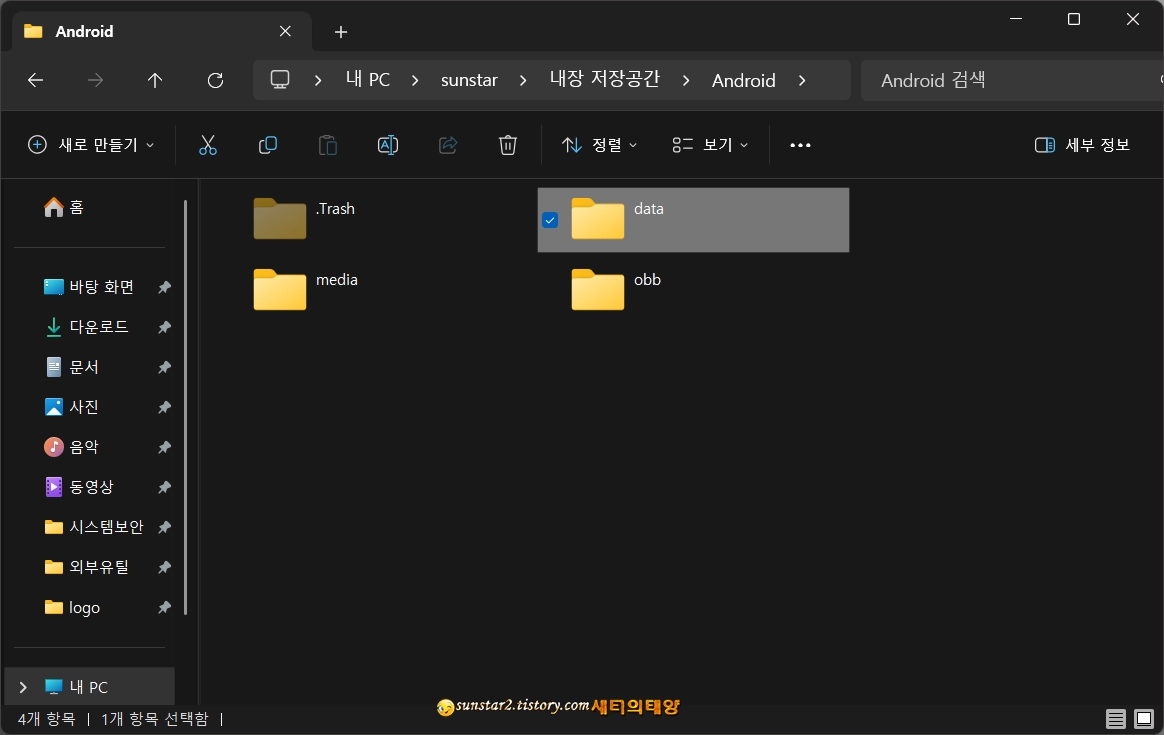Image resolution: width=1164 pixels, height=735 pixels.
Task: Click the Delete trash can icon
Action: coord(508,145)
